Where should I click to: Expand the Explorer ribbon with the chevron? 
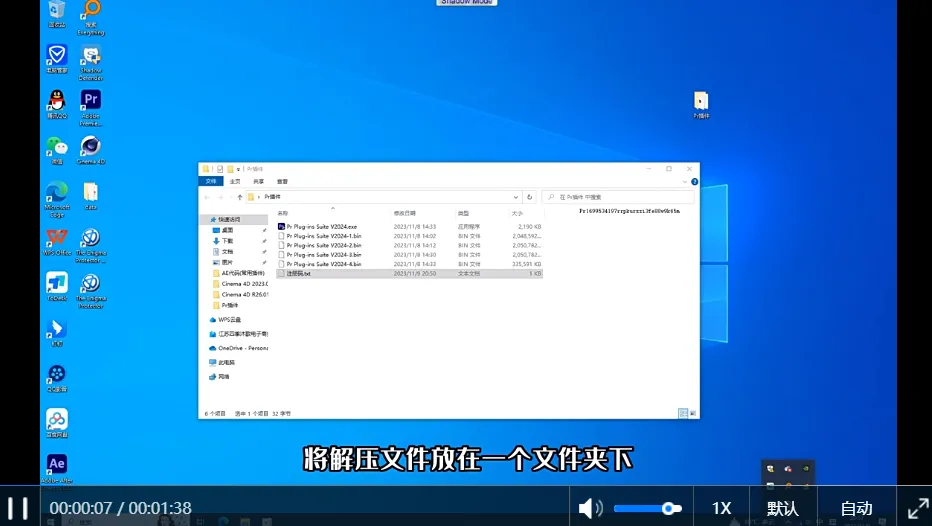tap(685, 182)
